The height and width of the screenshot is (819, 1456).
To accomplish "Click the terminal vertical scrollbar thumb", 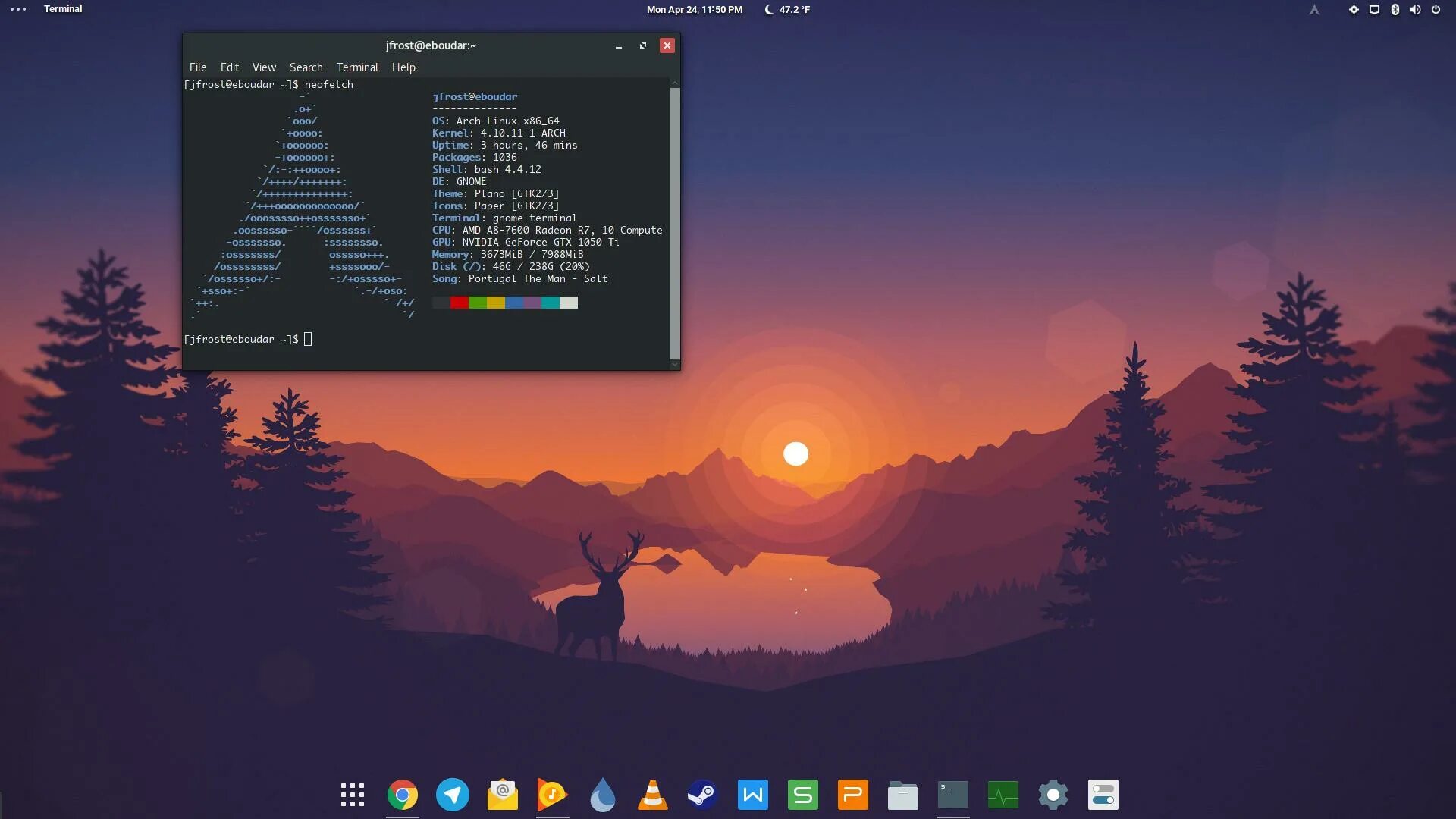I will click(x=675, y=223).
